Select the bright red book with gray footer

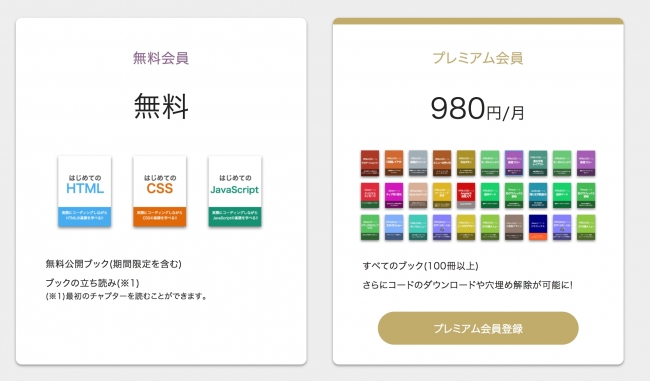[x=466, y=195]
